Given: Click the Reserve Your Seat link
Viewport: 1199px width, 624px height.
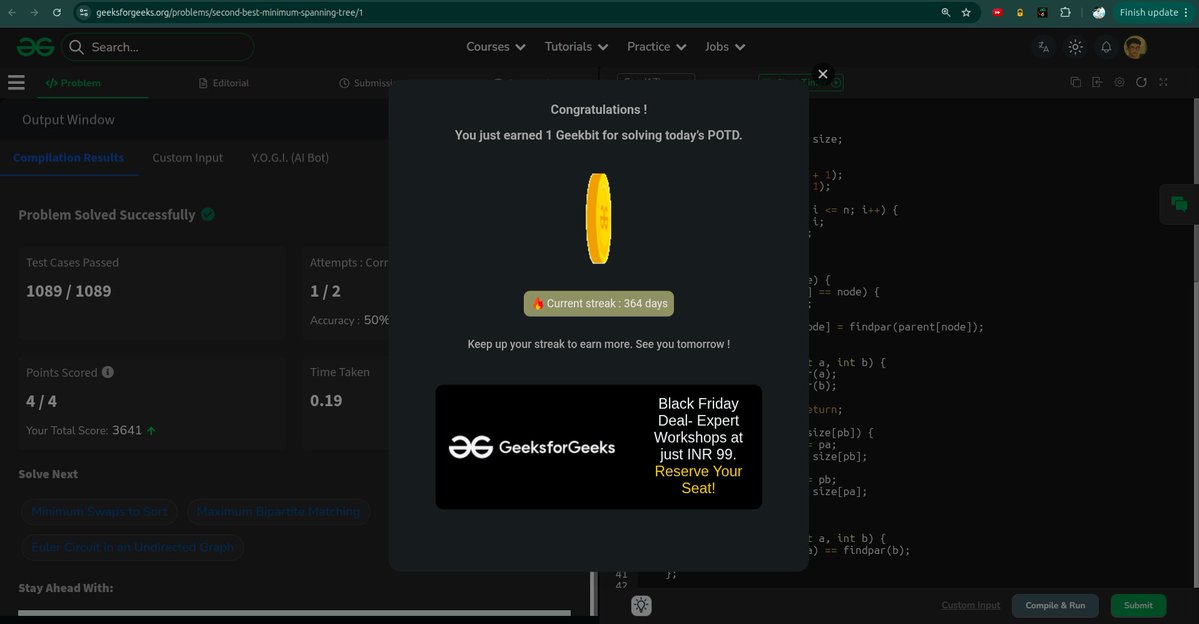Looking at the screenshot, I should [x=698, y=479].
